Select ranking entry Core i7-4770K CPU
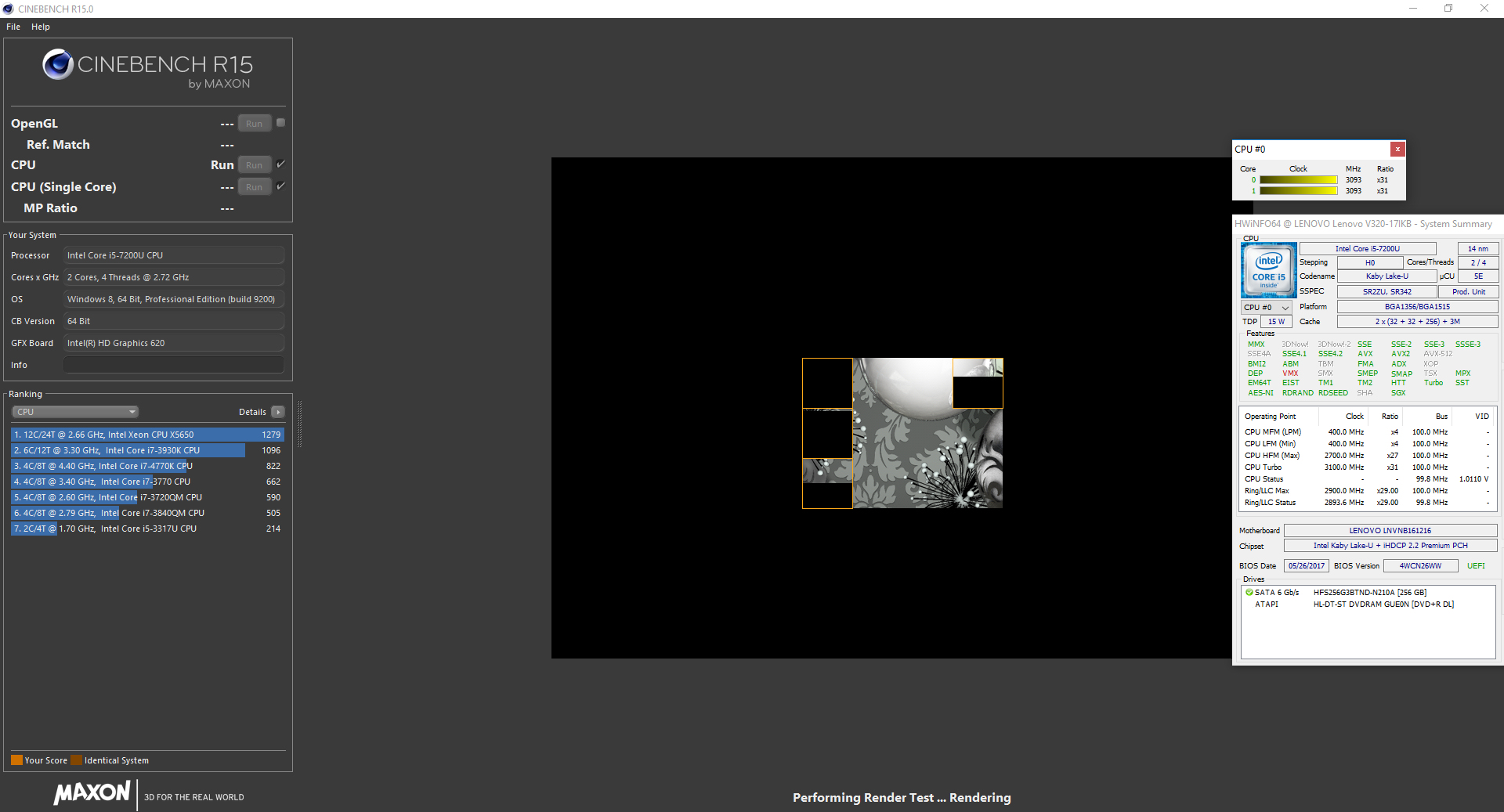 147,466
